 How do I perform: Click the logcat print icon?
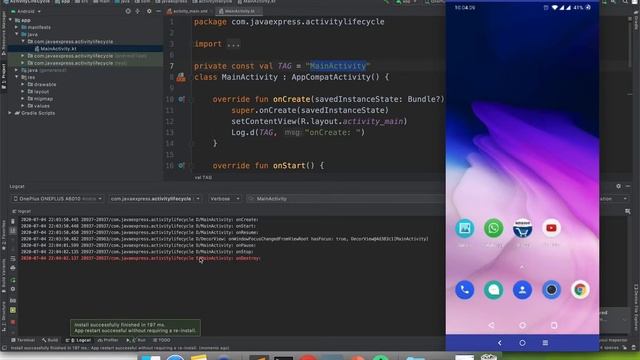(13, 268)
